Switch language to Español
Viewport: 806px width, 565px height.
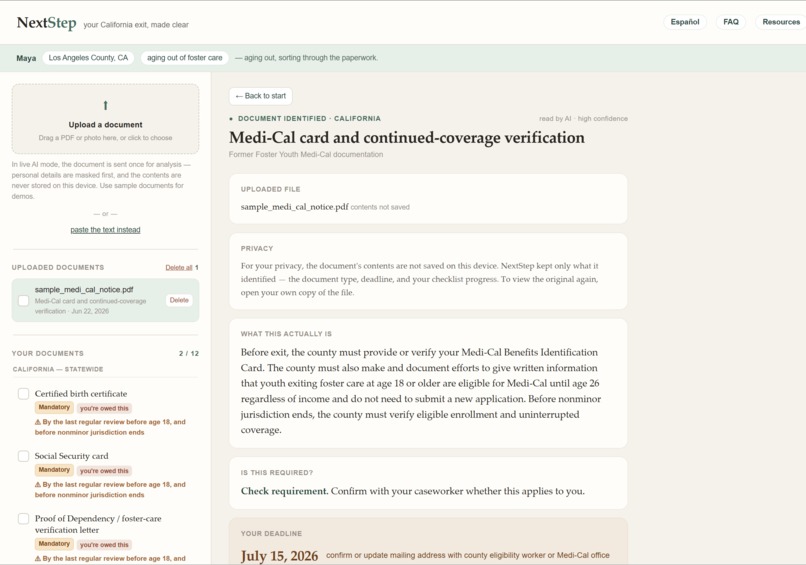685,22
